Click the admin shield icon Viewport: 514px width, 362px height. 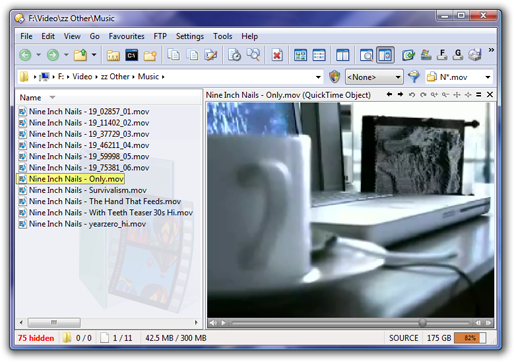(x=334, y=77)
